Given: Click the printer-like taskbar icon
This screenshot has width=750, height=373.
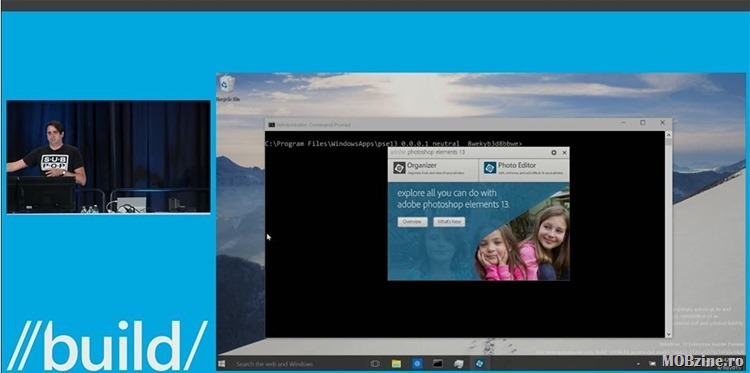Looking at the screenshot, I should [x=458, y=364].
